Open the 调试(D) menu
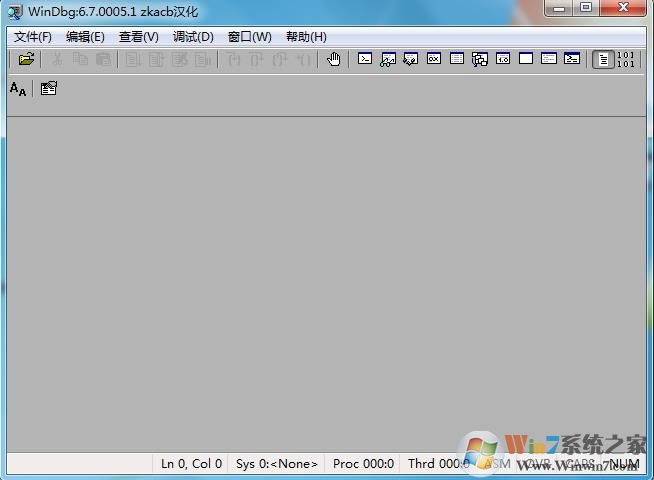The height and width of the screenshot is (480, 654). 193,37
